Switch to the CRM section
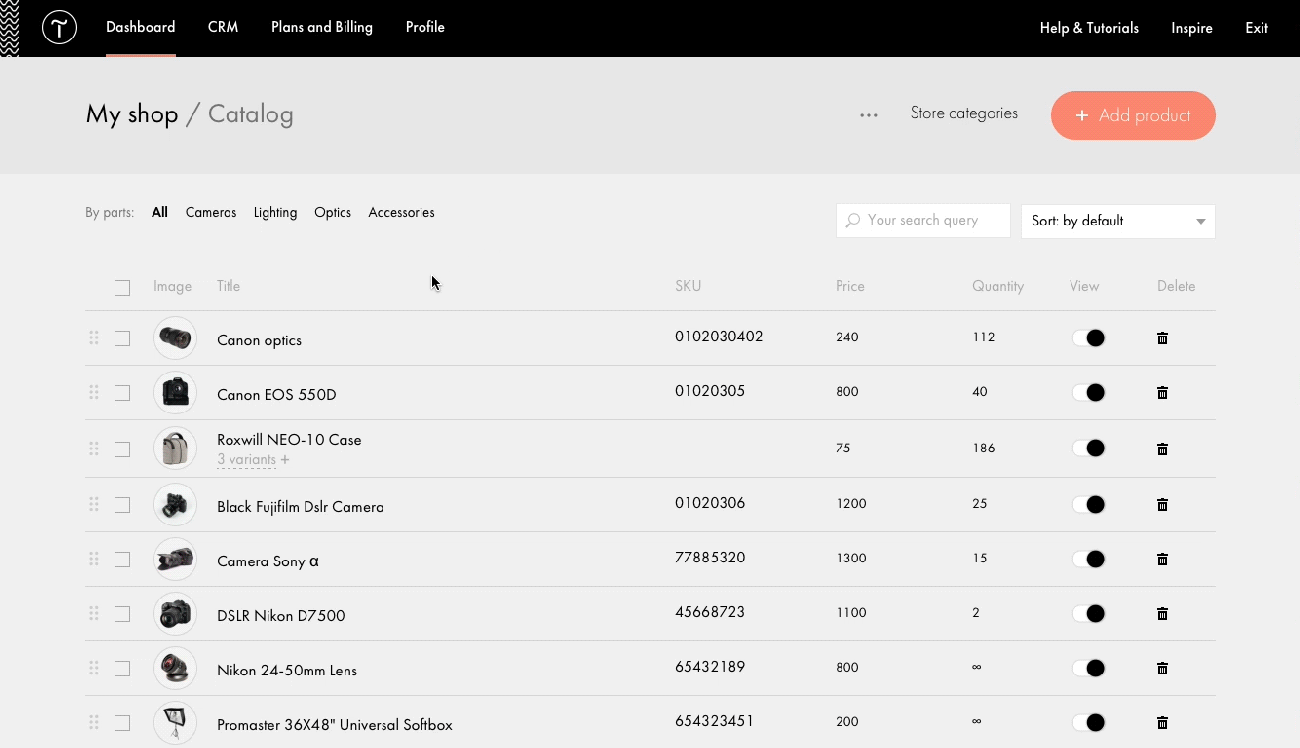This screenshot has height=748, width=1300. 222,27
